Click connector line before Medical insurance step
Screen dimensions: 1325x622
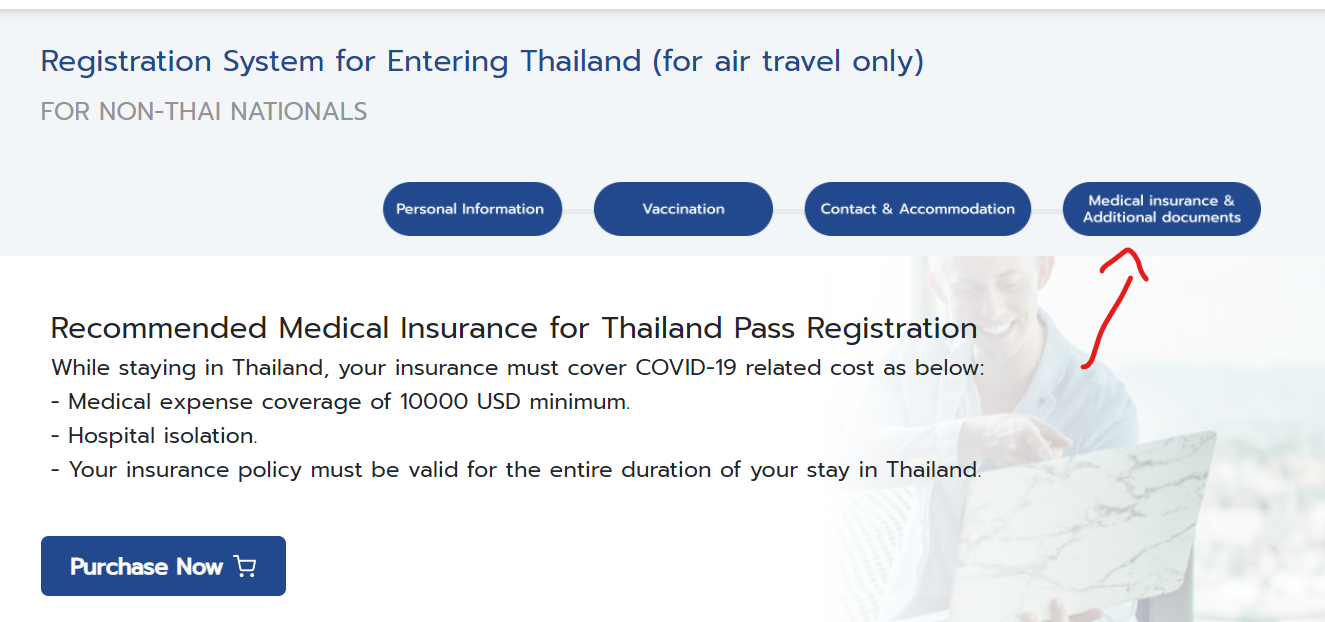point(1047,211)
